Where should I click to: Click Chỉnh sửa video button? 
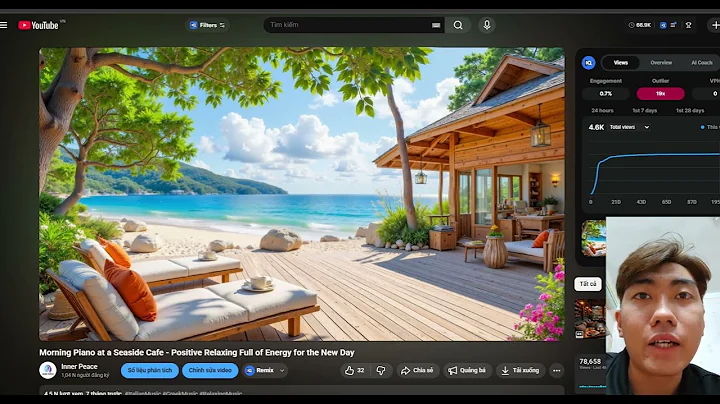pos(210,370)
